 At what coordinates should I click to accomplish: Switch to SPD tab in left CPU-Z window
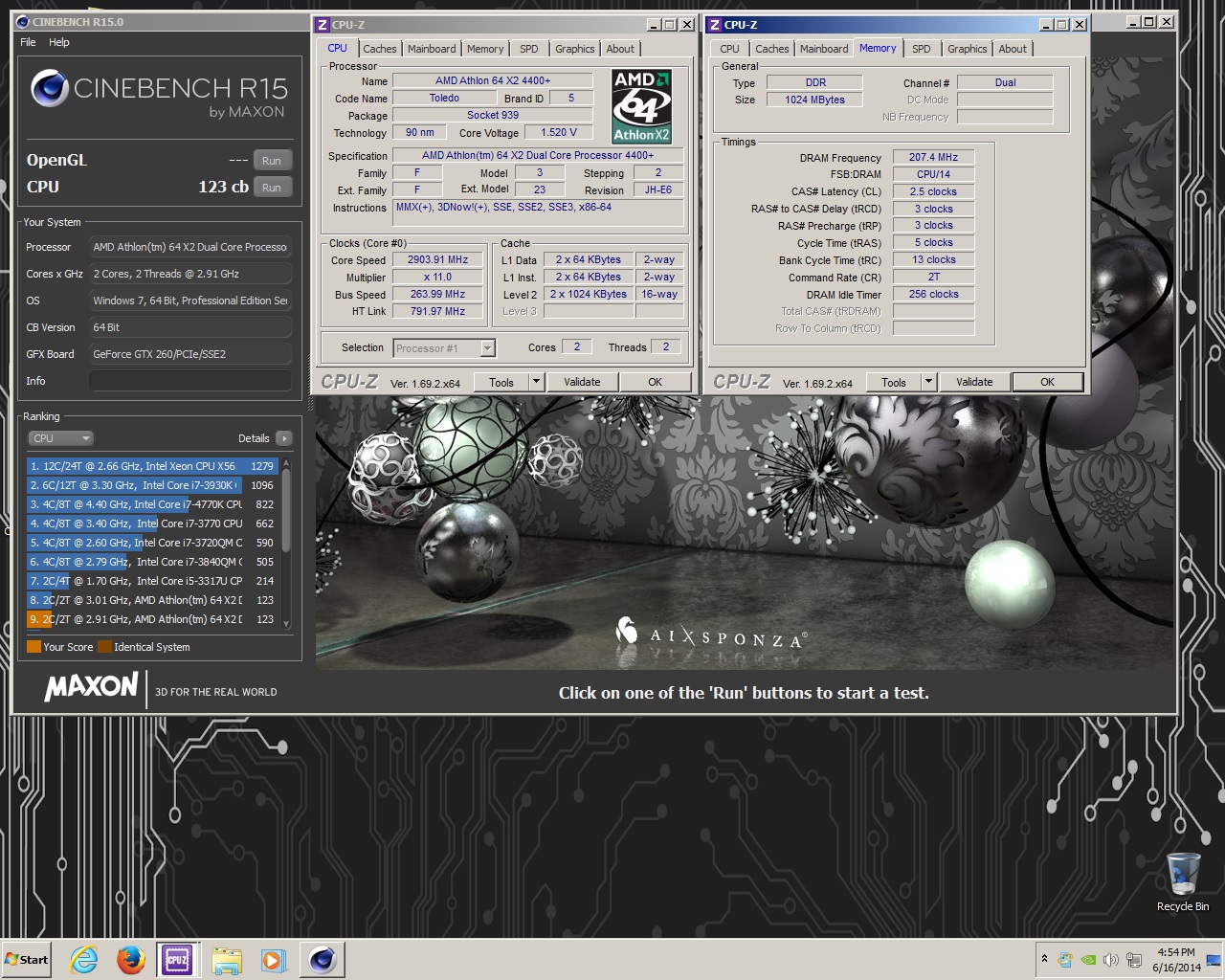click(x=529, y=49)
